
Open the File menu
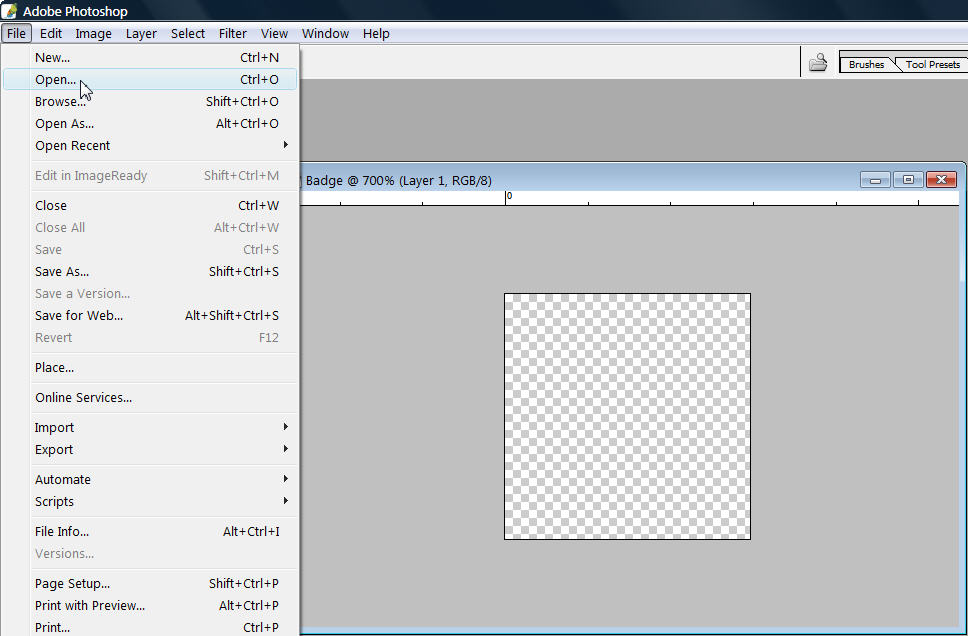(x=16, y=33)
